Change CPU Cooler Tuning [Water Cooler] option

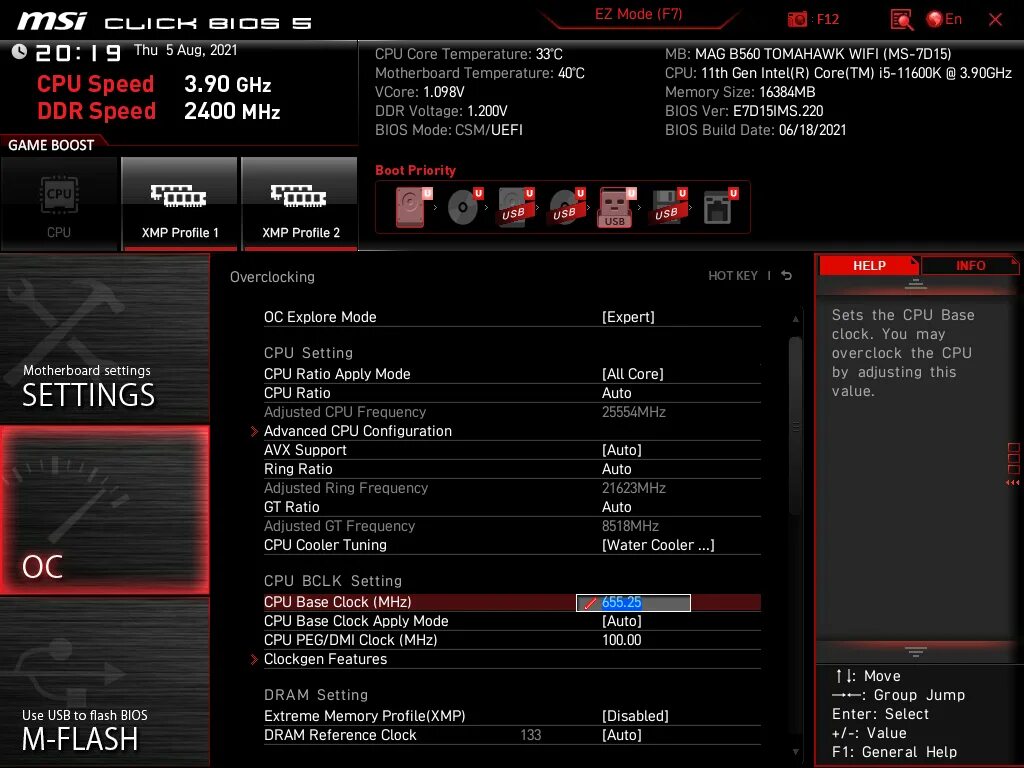(658, 545)
